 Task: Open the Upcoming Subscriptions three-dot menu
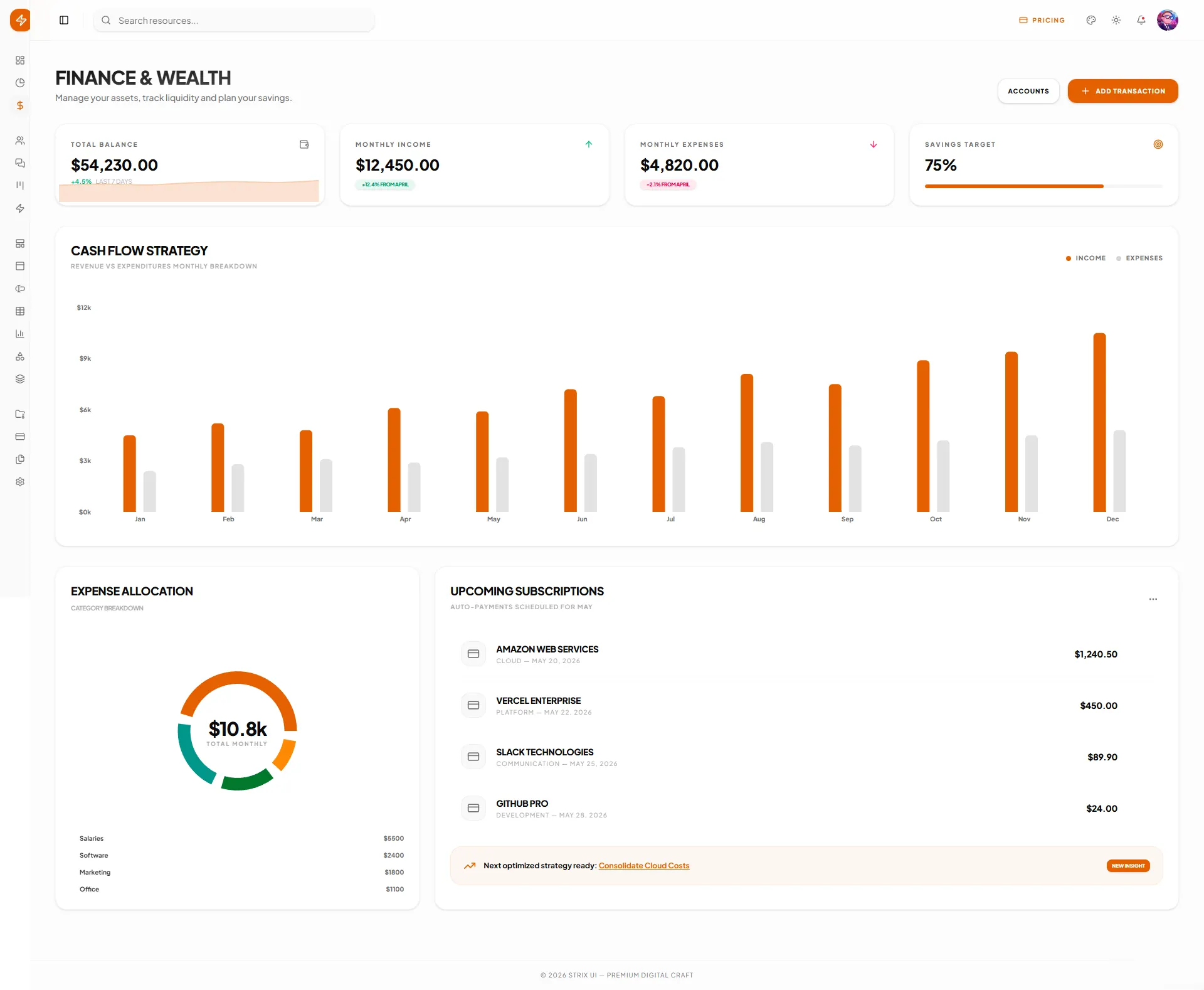(1153, 599)
